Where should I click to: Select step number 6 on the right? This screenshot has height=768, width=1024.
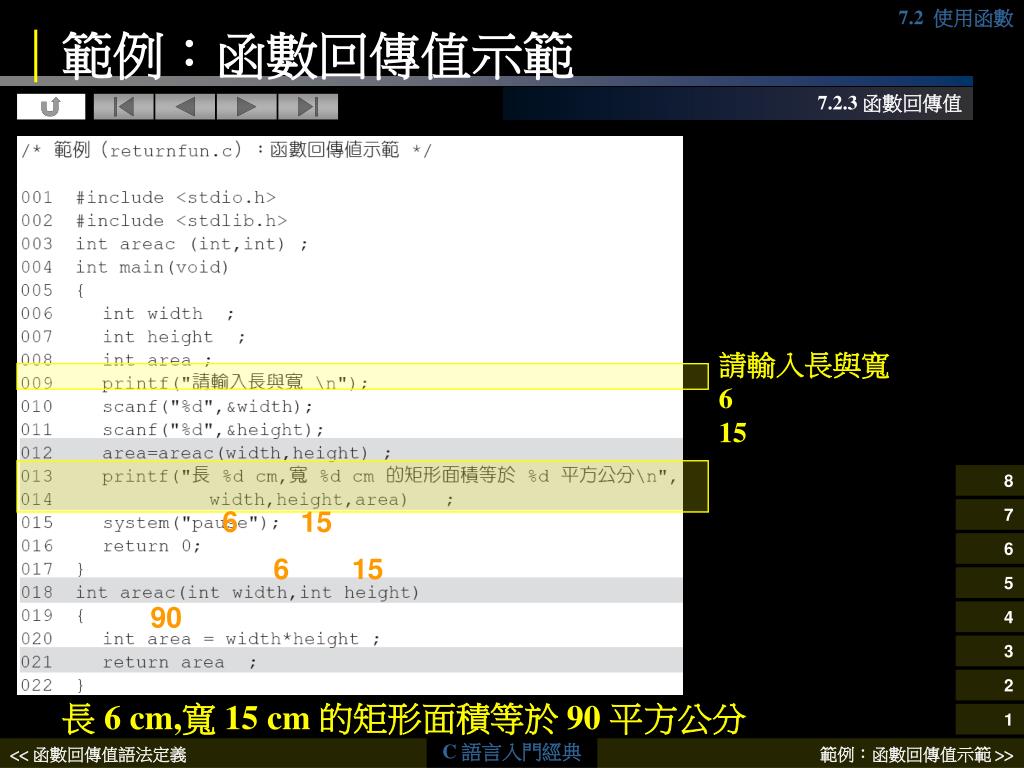click(x=989, y=549)
